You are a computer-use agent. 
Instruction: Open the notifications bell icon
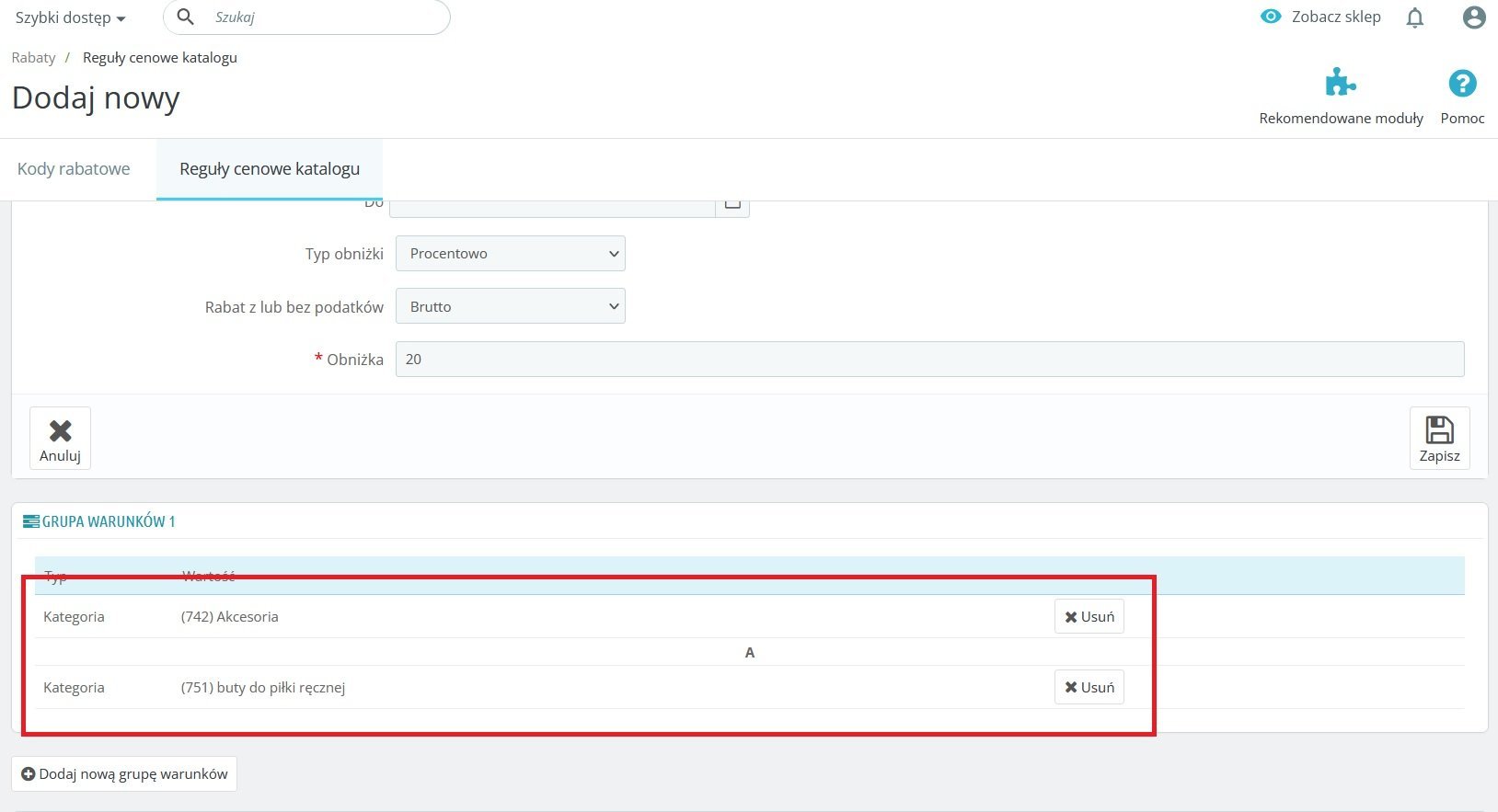1415,17
